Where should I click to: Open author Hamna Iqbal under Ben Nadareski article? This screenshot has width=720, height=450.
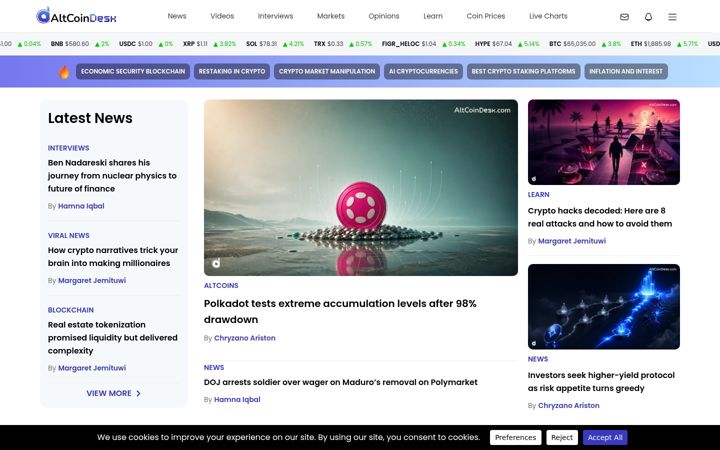[81, 206]
